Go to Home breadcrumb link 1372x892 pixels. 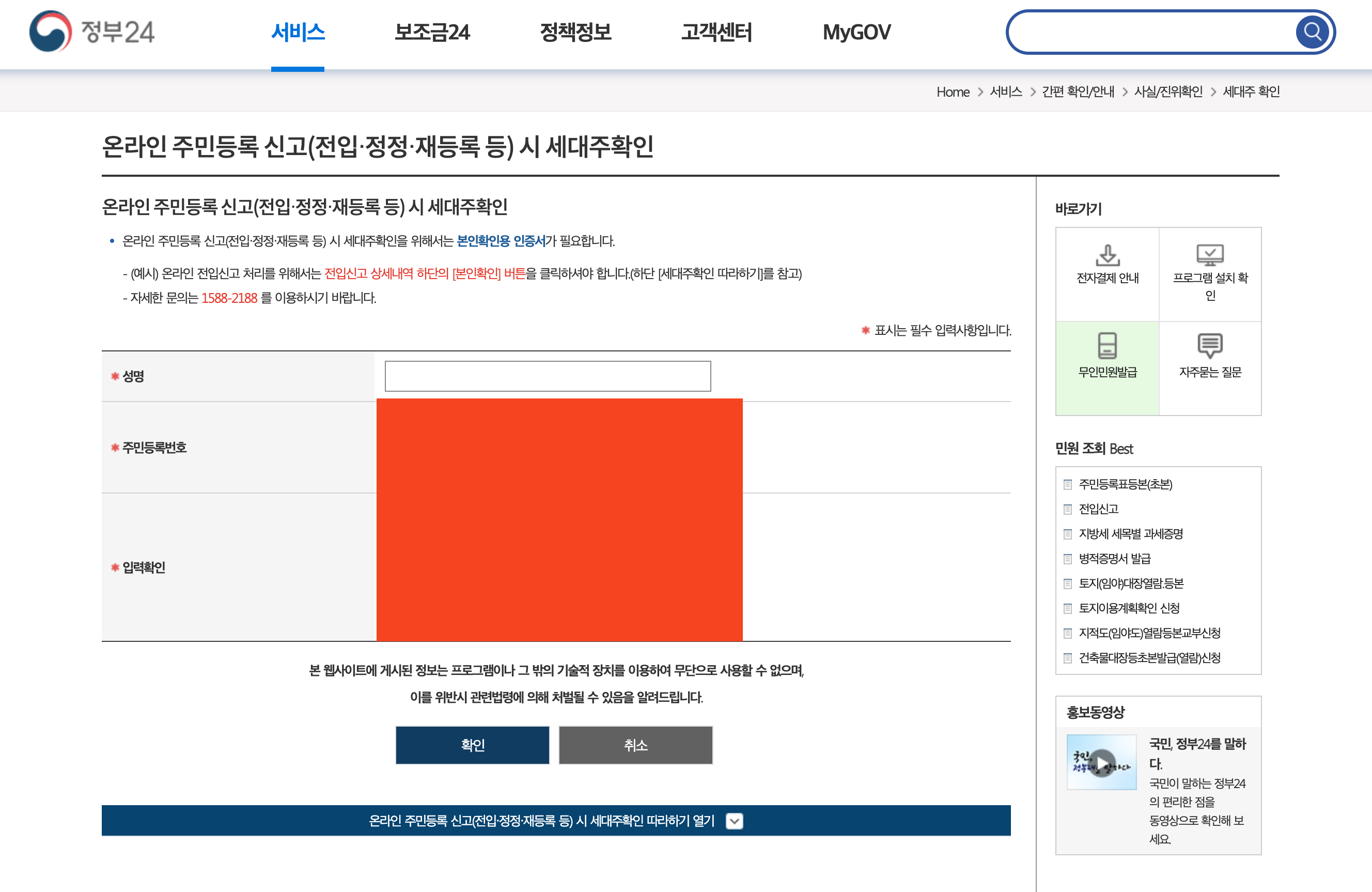[953, 91]
